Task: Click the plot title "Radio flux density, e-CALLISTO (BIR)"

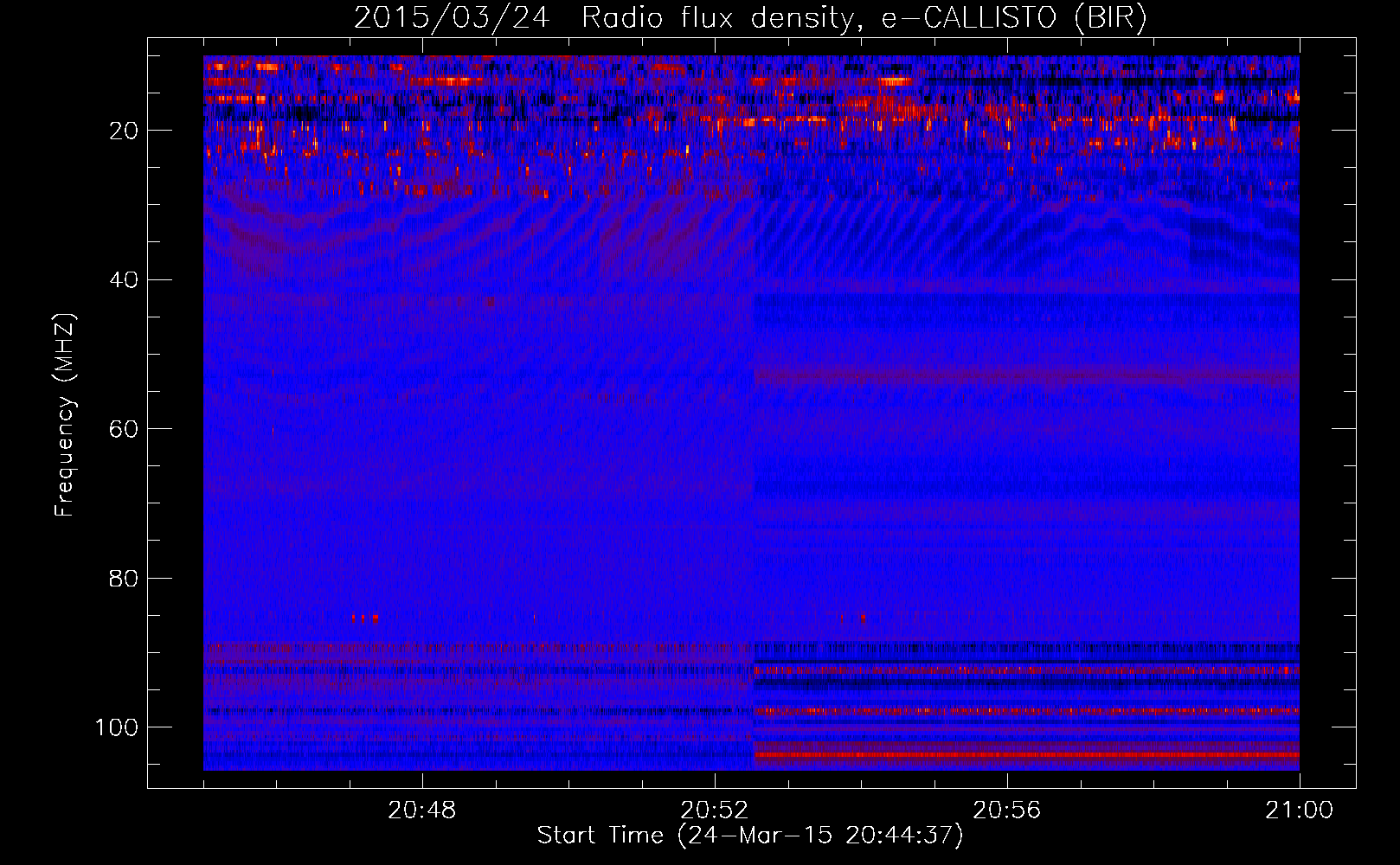Action: (x=864, y=18)
